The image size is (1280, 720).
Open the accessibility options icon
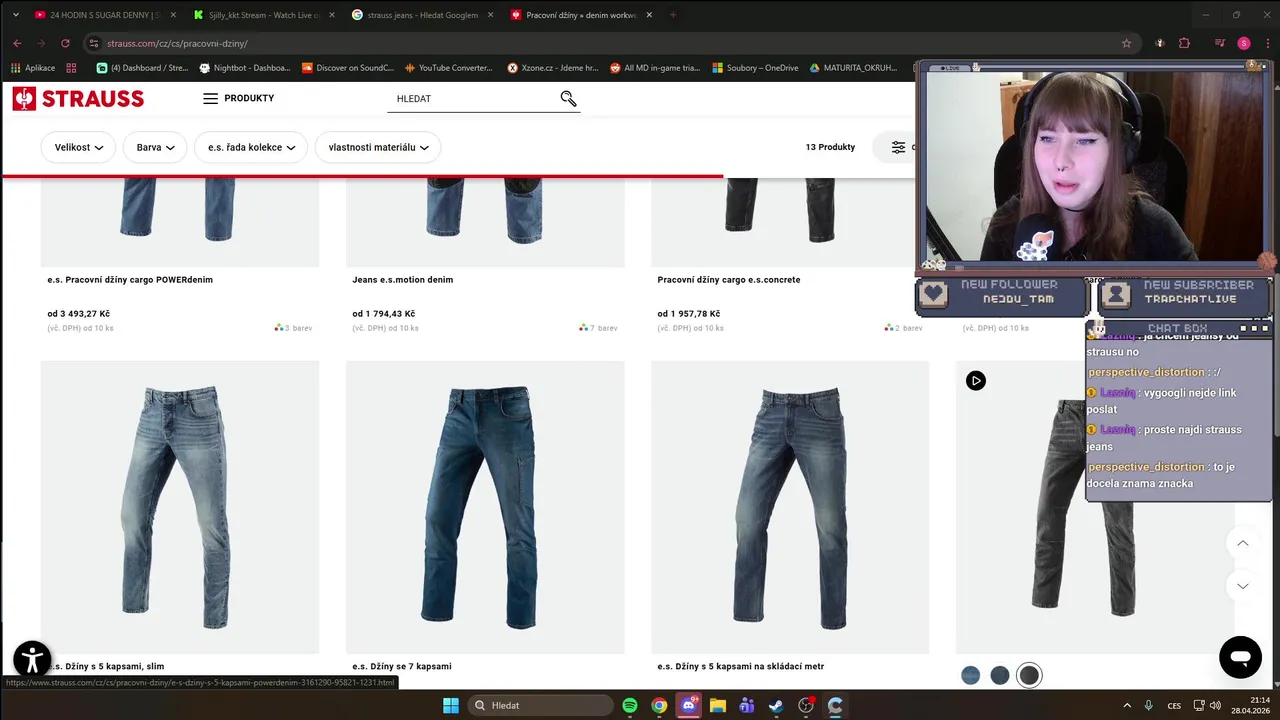(32, 660)
